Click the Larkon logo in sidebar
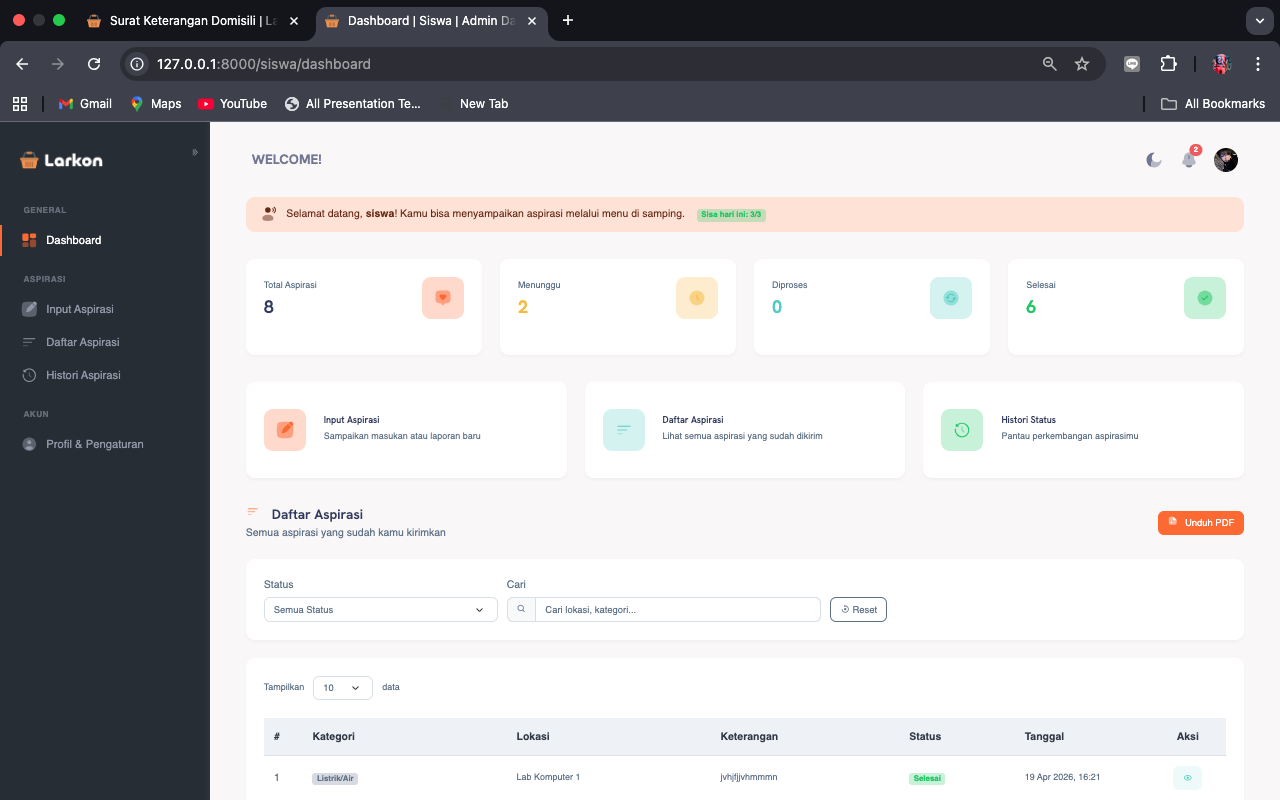This screenshot has height=800, width=1280. click(x=61, y=160)
